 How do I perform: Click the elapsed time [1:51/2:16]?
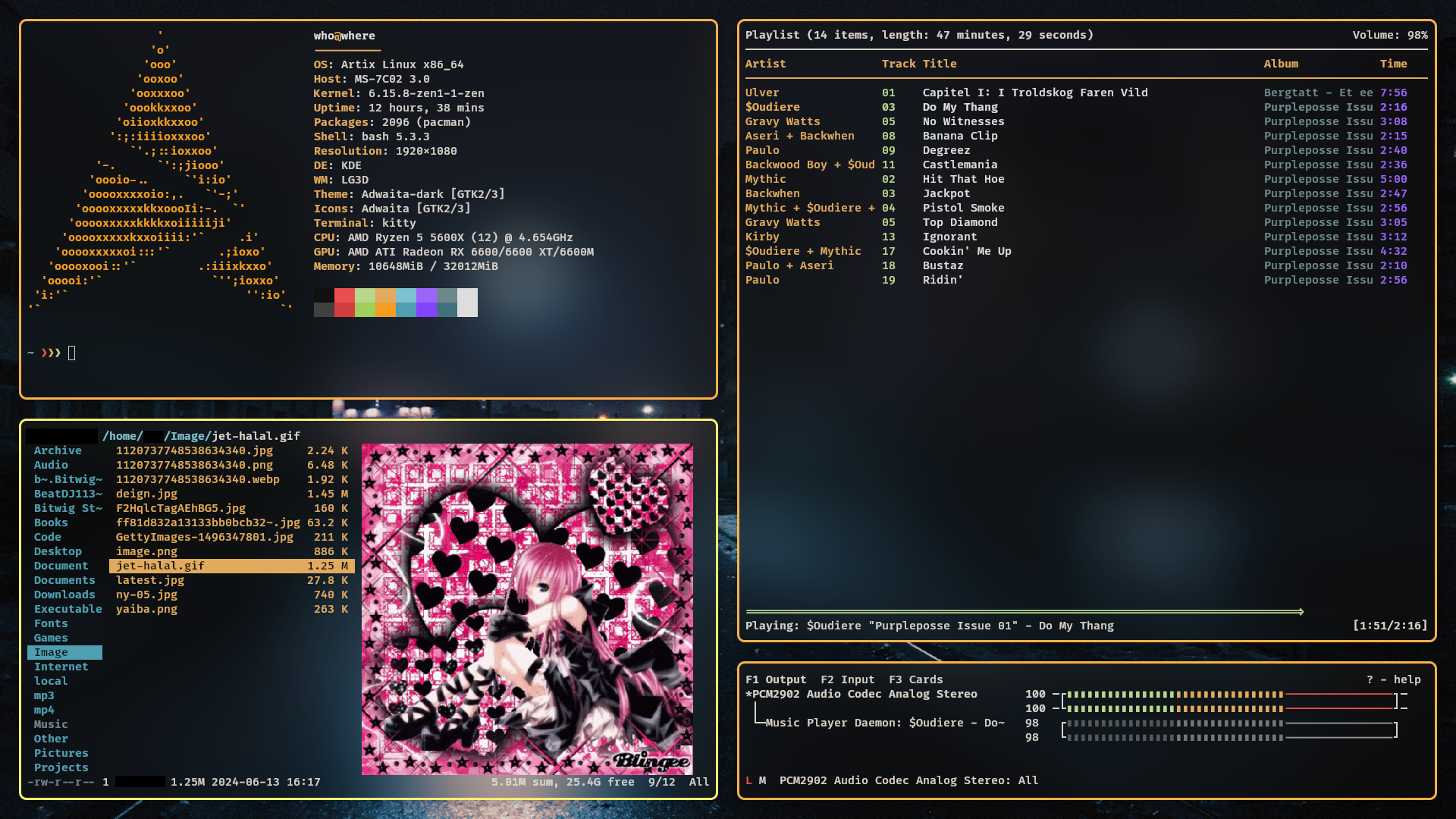pos(1390,626)
